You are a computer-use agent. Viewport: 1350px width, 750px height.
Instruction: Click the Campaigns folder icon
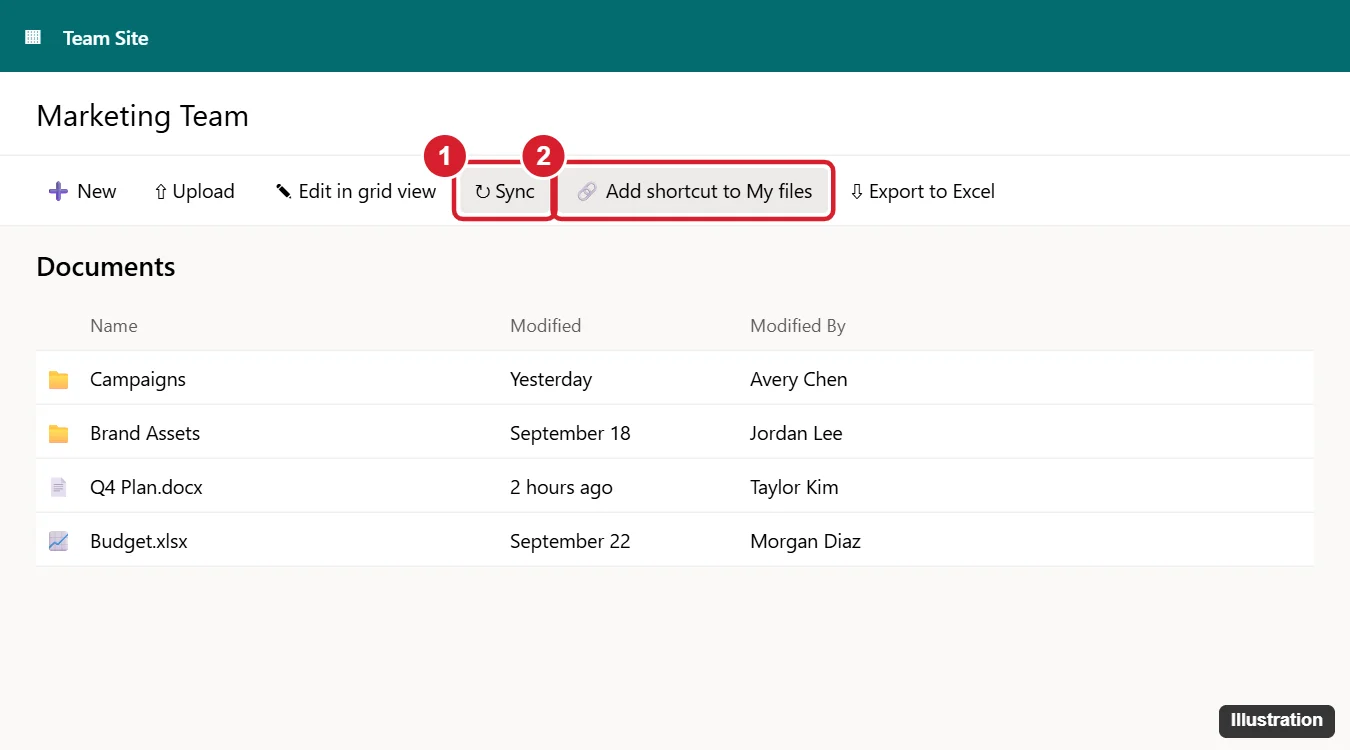[59, 380]
